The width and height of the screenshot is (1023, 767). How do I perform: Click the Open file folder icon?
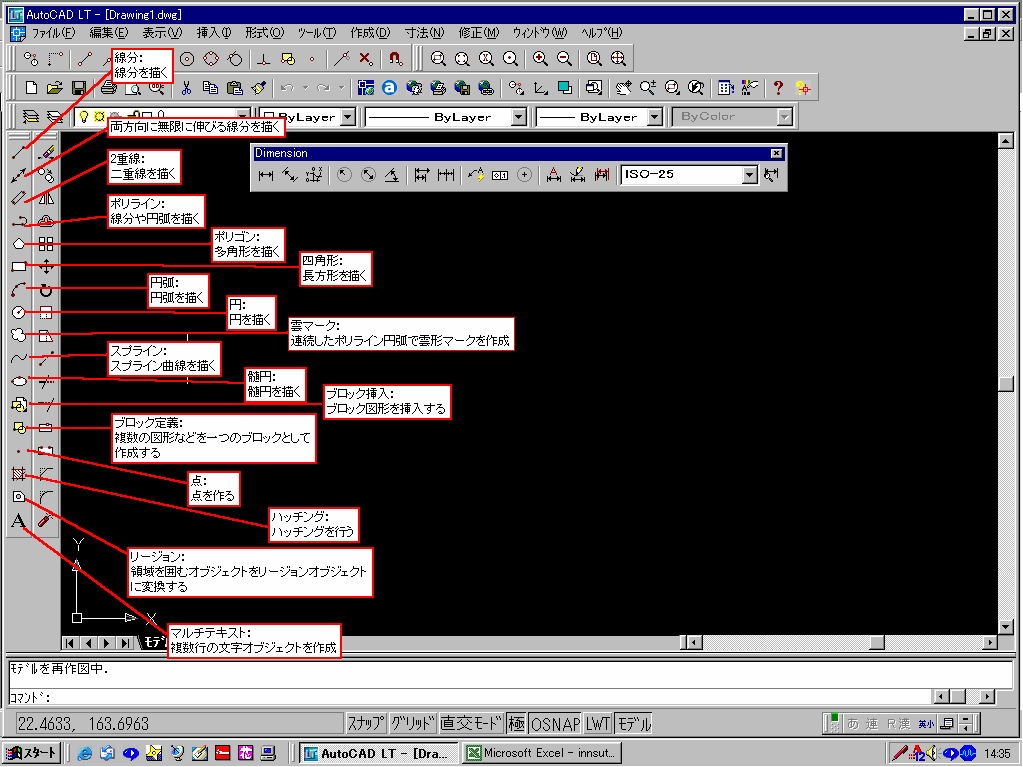click(x=55, y=87)
